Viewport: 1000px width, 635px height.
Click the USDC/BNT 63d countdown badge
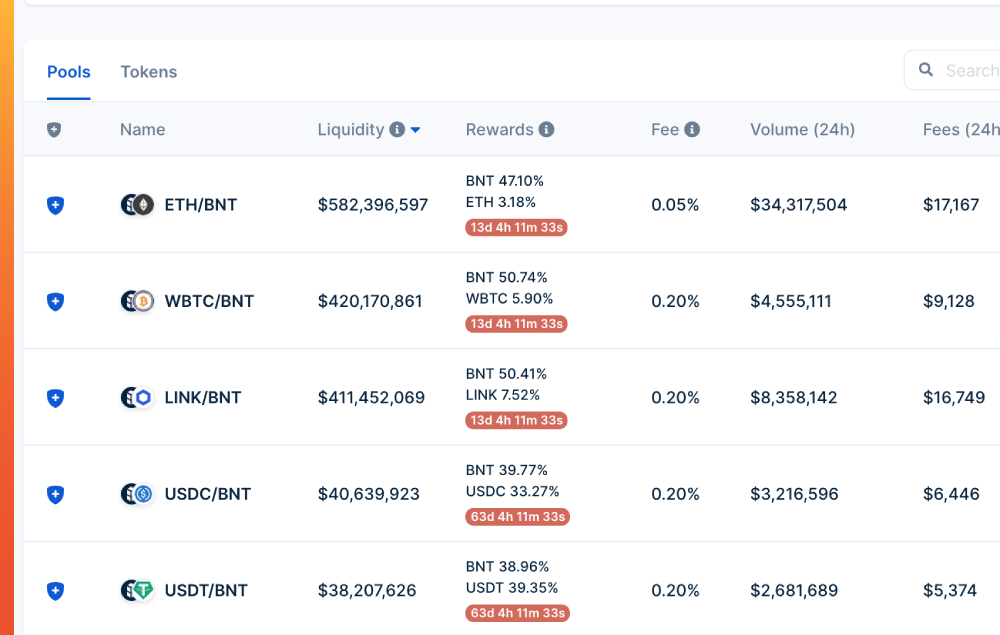coord(518,516)
